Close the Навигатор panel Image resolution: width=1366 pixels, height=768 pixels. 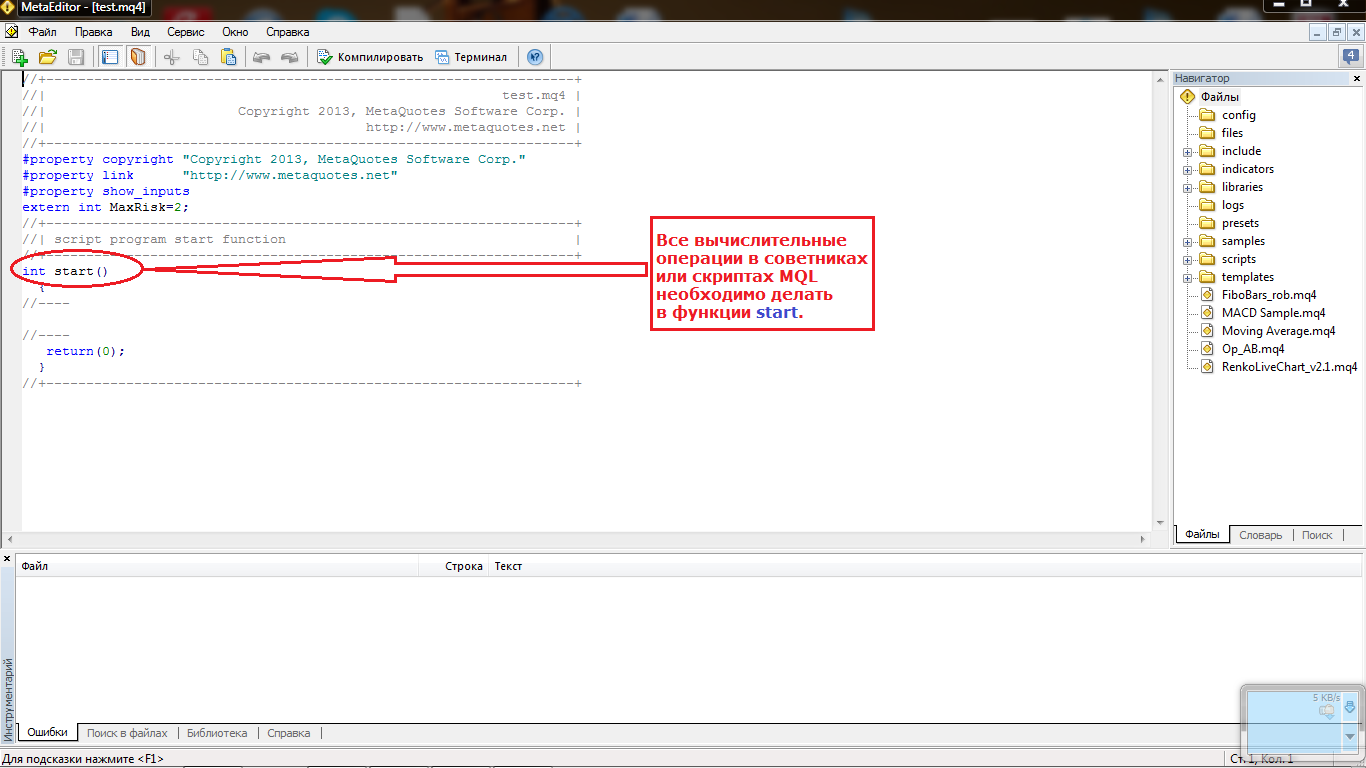click(x=1356, y=78)
